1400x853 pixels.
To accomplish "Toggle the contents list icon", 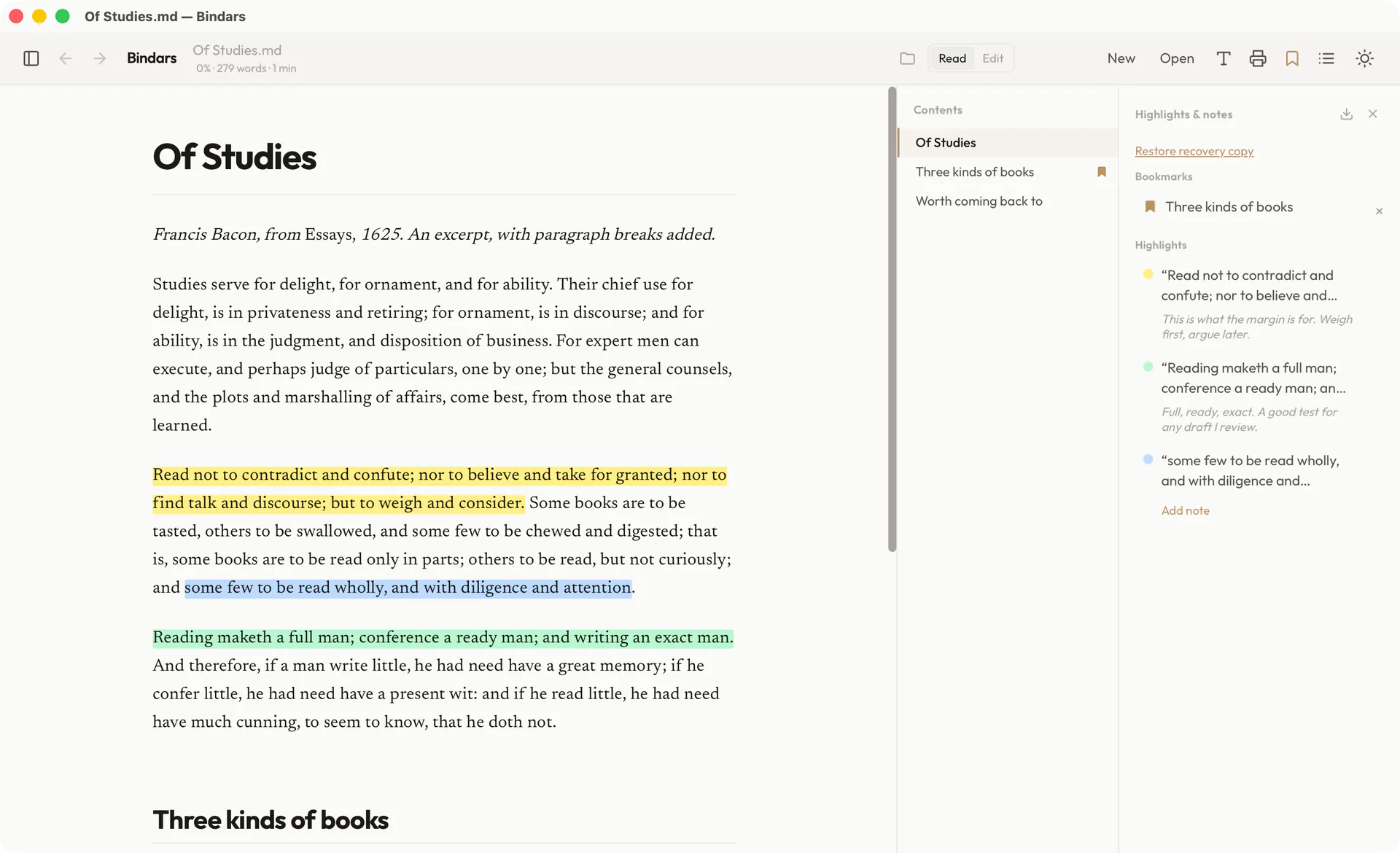I will click(1326, 58).
